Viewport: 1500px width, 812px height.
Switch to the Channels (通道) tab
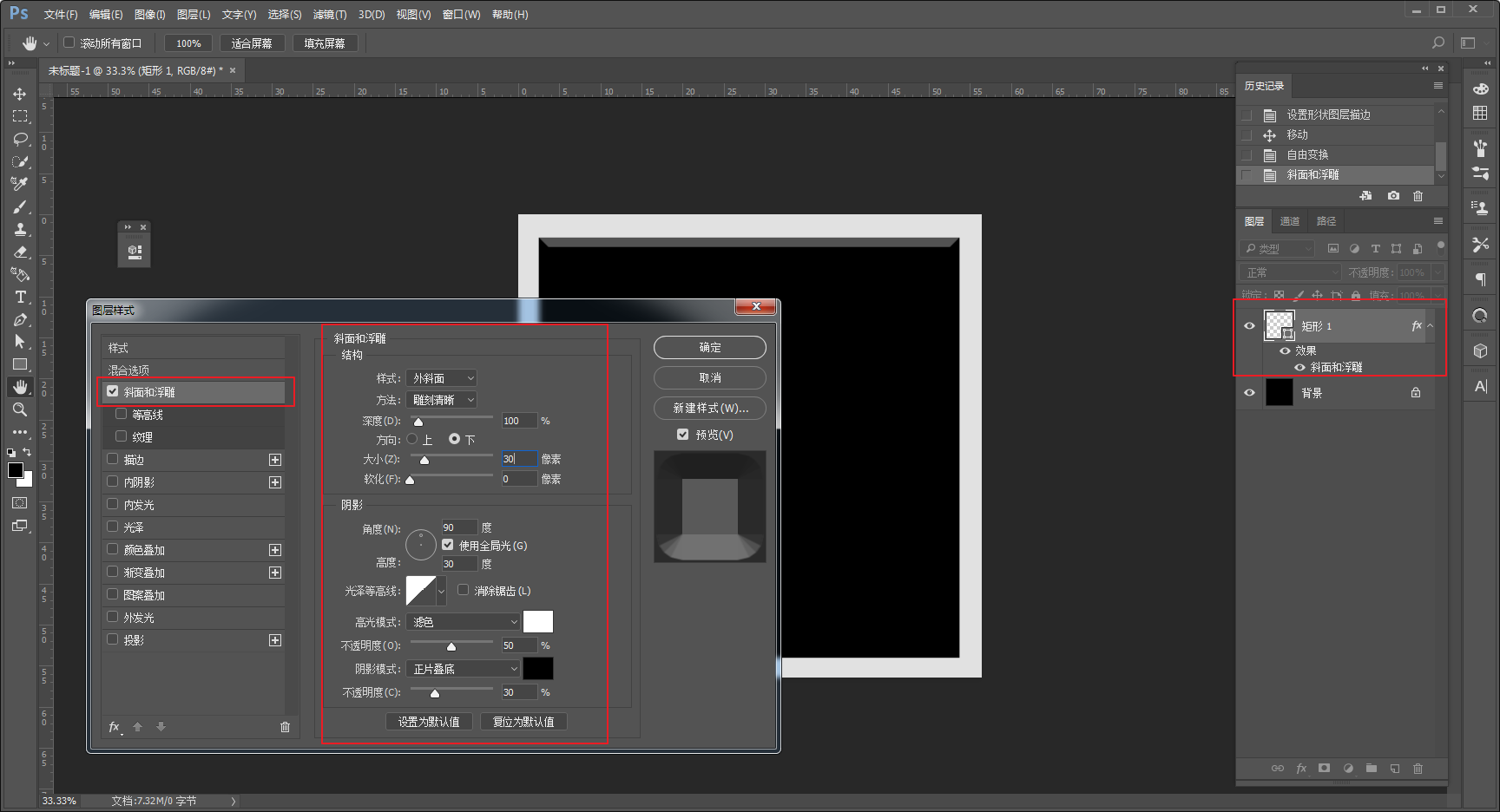tap(1290, 221)
